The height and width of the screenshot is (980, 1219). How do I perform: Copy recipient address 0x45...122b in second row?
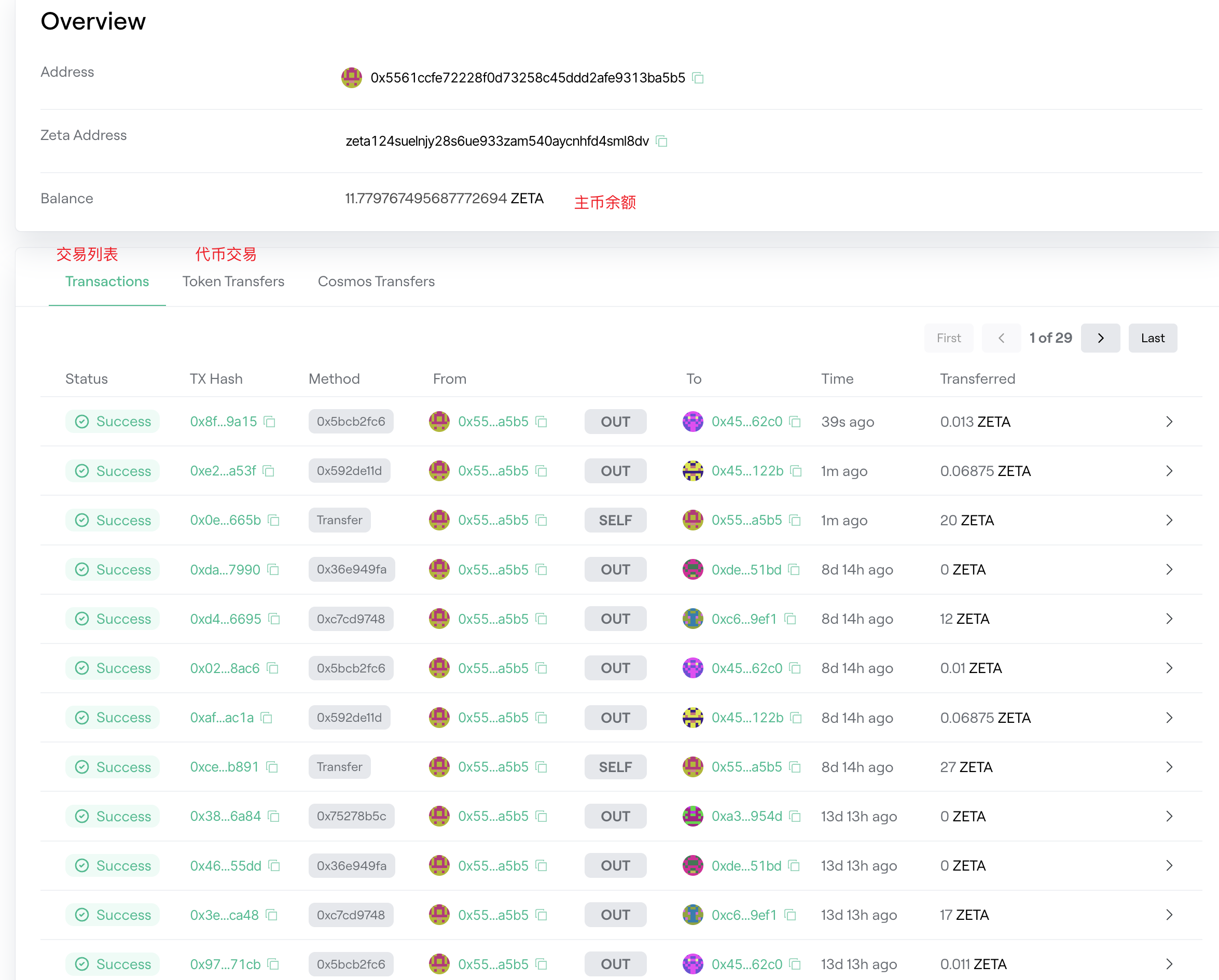click(796, 471)
